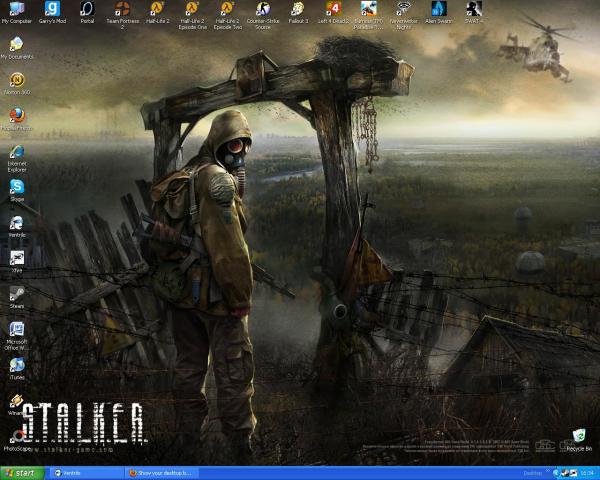Click the system tray clock
The image size is (600, 480).
[x=589, y=472]
